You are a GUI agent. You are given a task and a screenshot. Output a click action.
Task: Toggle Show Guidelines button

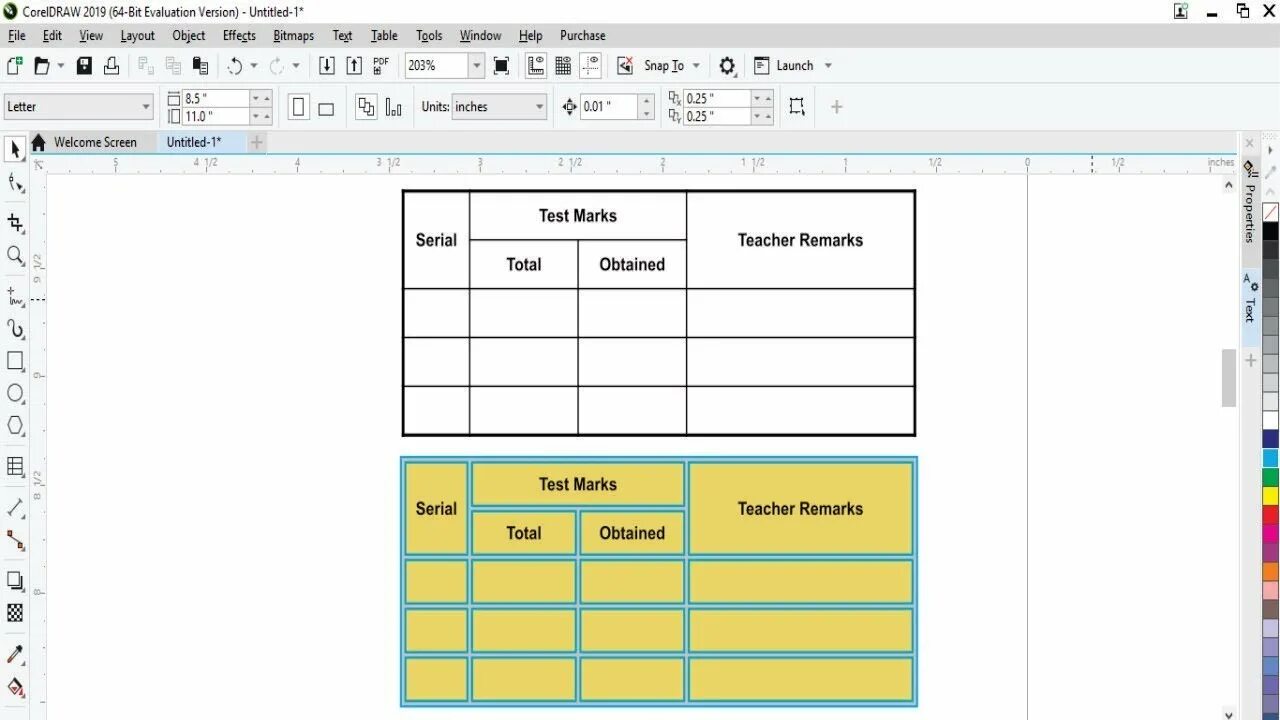591,66
